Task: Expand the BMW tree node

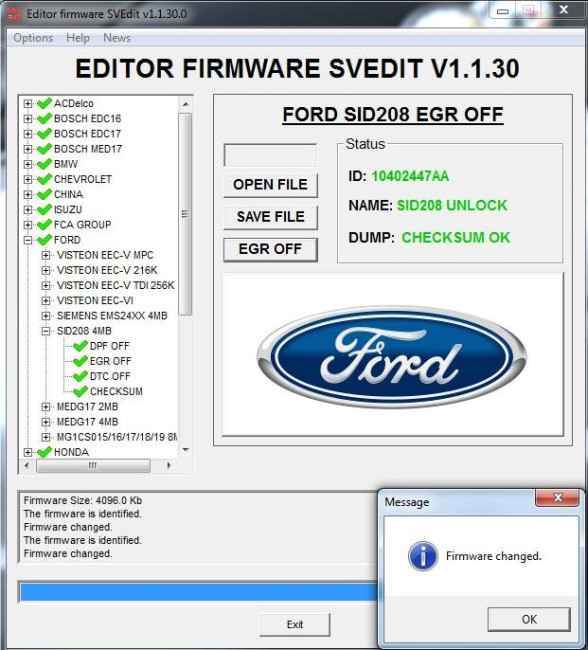Action: 28,164
